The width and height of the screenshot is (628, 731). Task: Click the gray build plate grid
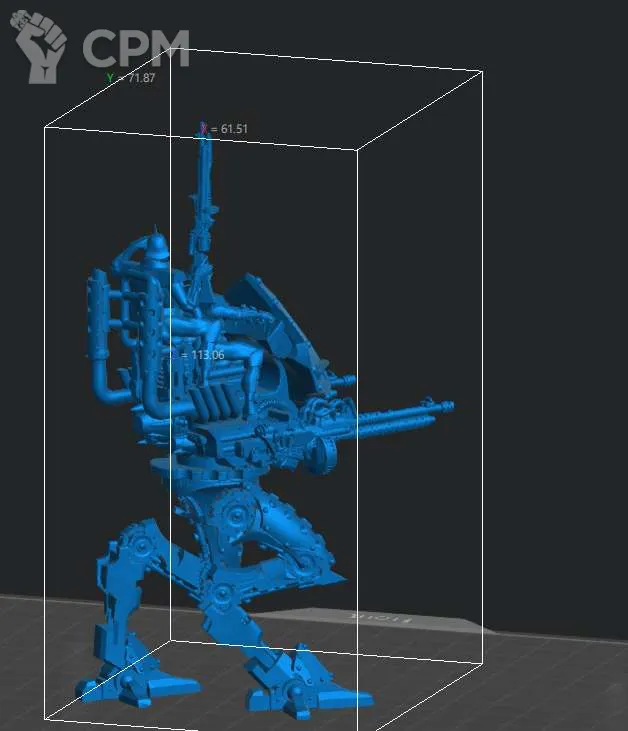click(x=520, y=680)
